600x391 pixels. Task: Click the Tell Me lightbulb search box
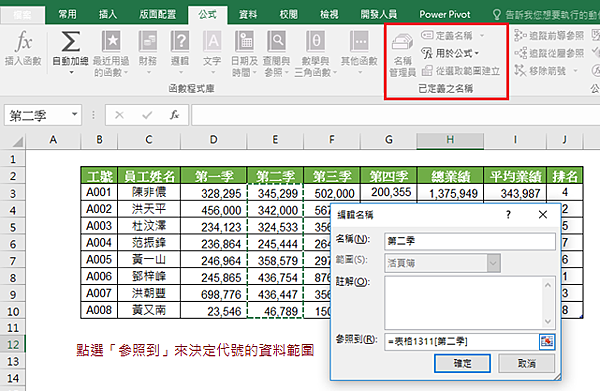(545, 15)
